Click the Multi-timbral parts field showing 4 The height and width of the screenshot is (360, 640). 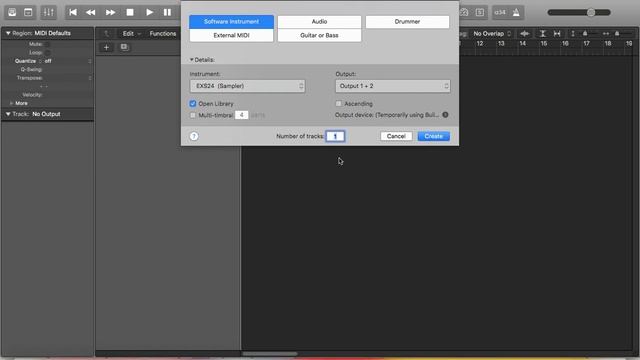point(242,115)
